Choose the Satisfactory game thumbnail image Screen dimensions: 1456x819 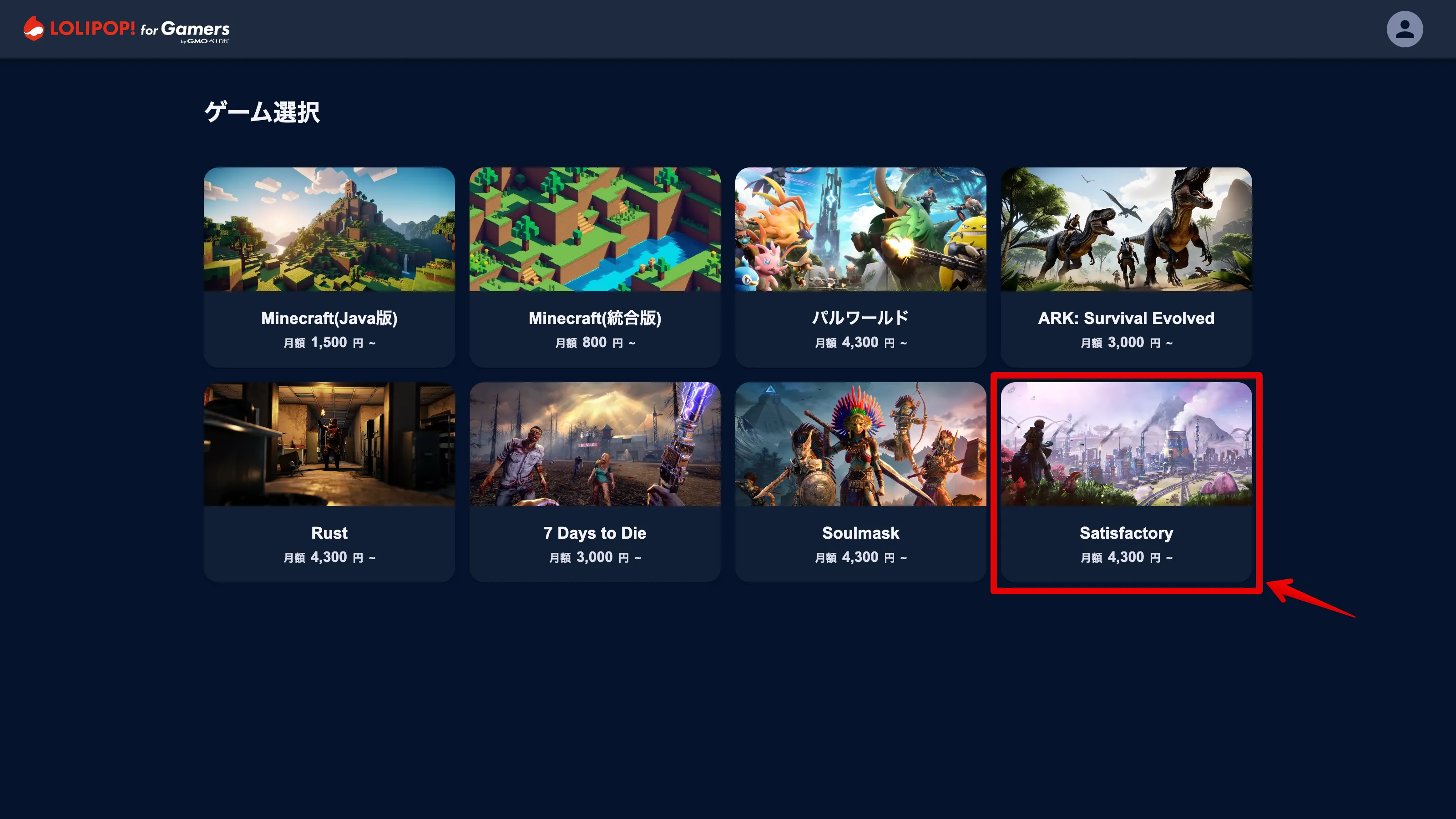click(1126, 444)
